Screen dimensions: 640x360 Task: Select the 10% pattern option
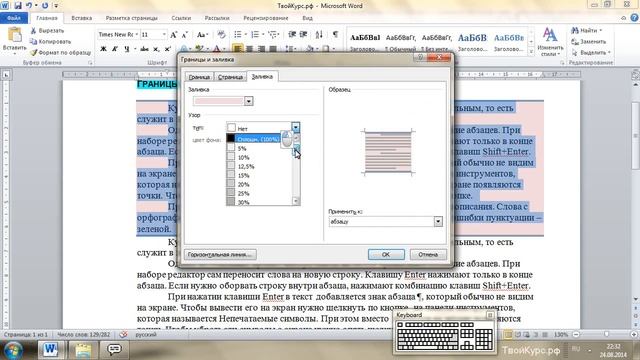260,157
